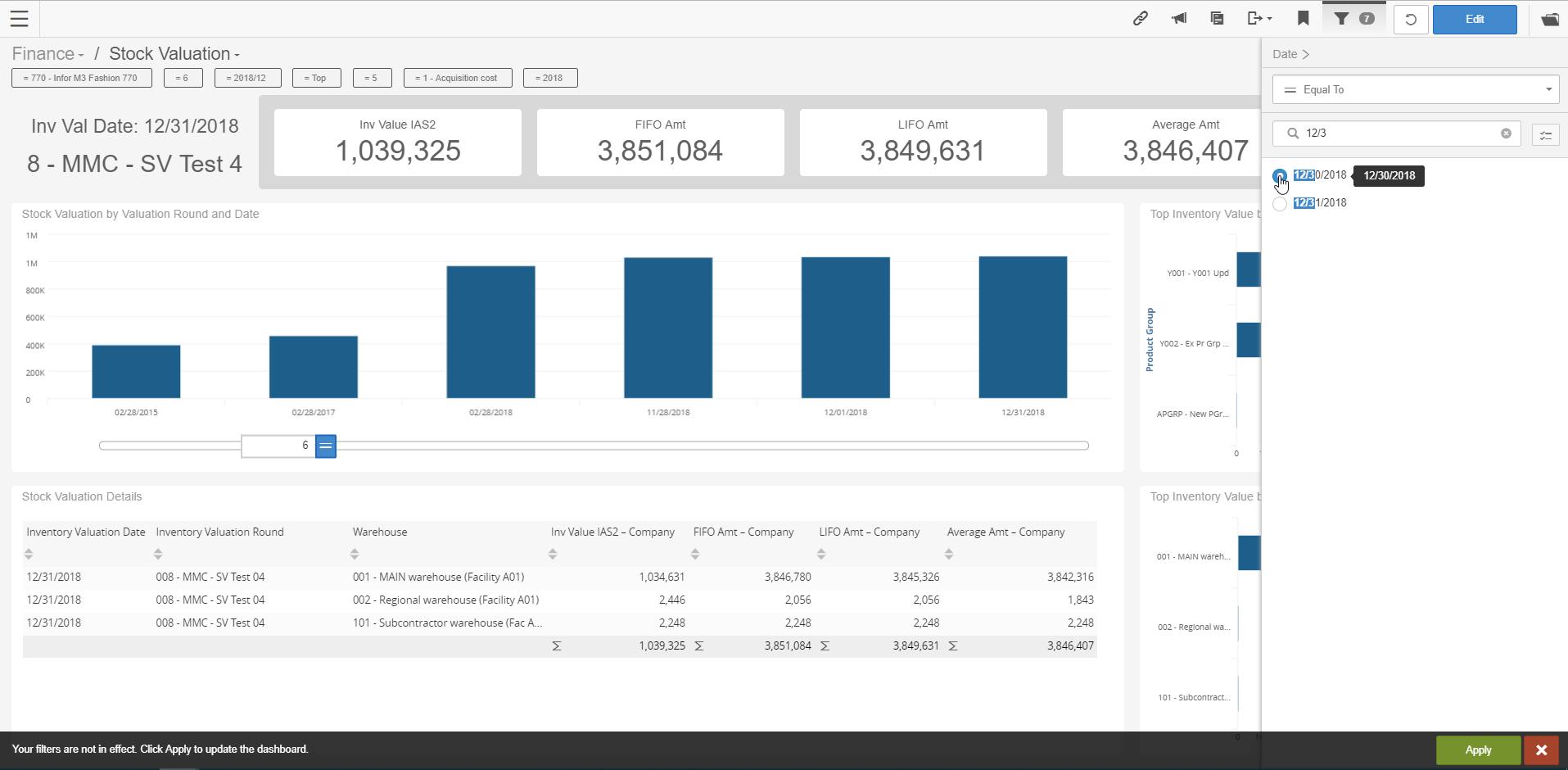Image resolution: width=1568 pixels, height=770 pixels.
Task: Click the bookmark icon
Action: 1303,18
